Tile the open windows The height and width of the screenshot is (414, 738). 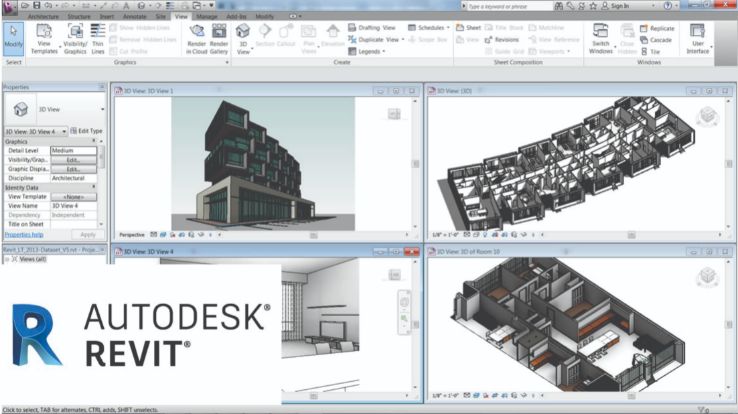650,51
